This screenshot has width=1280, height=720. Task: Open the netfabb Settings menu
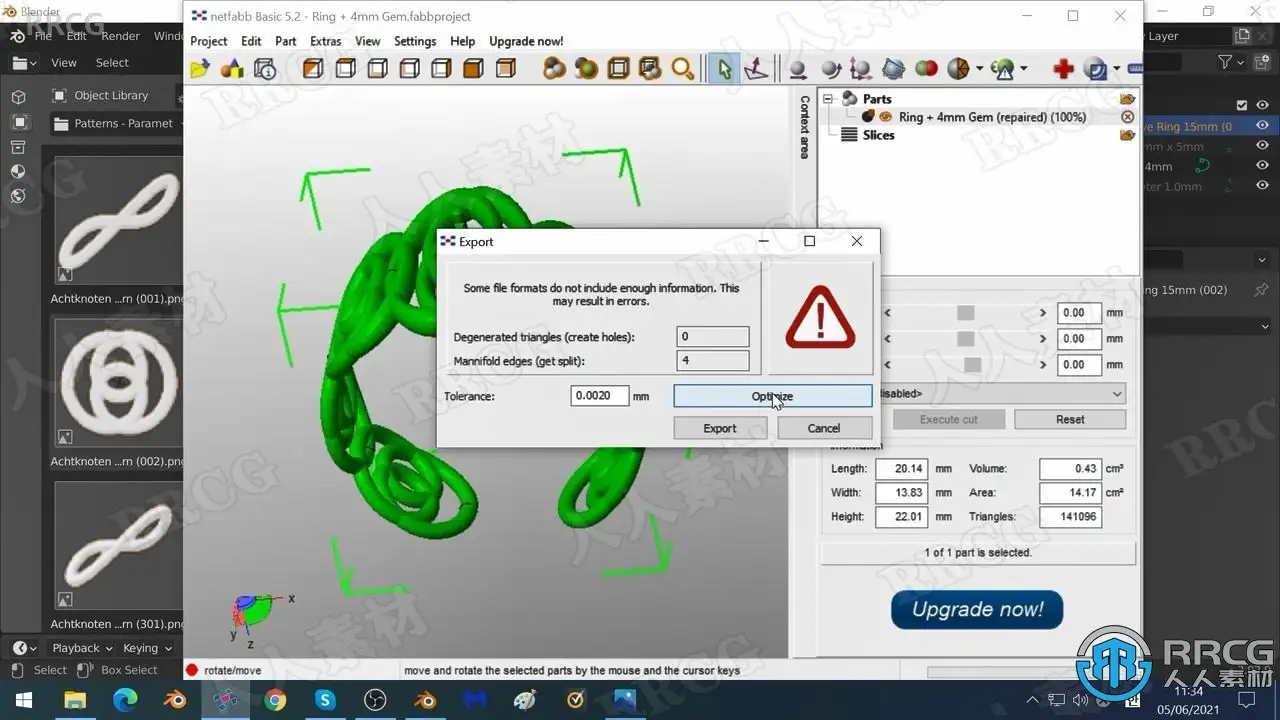click(415, 41)
